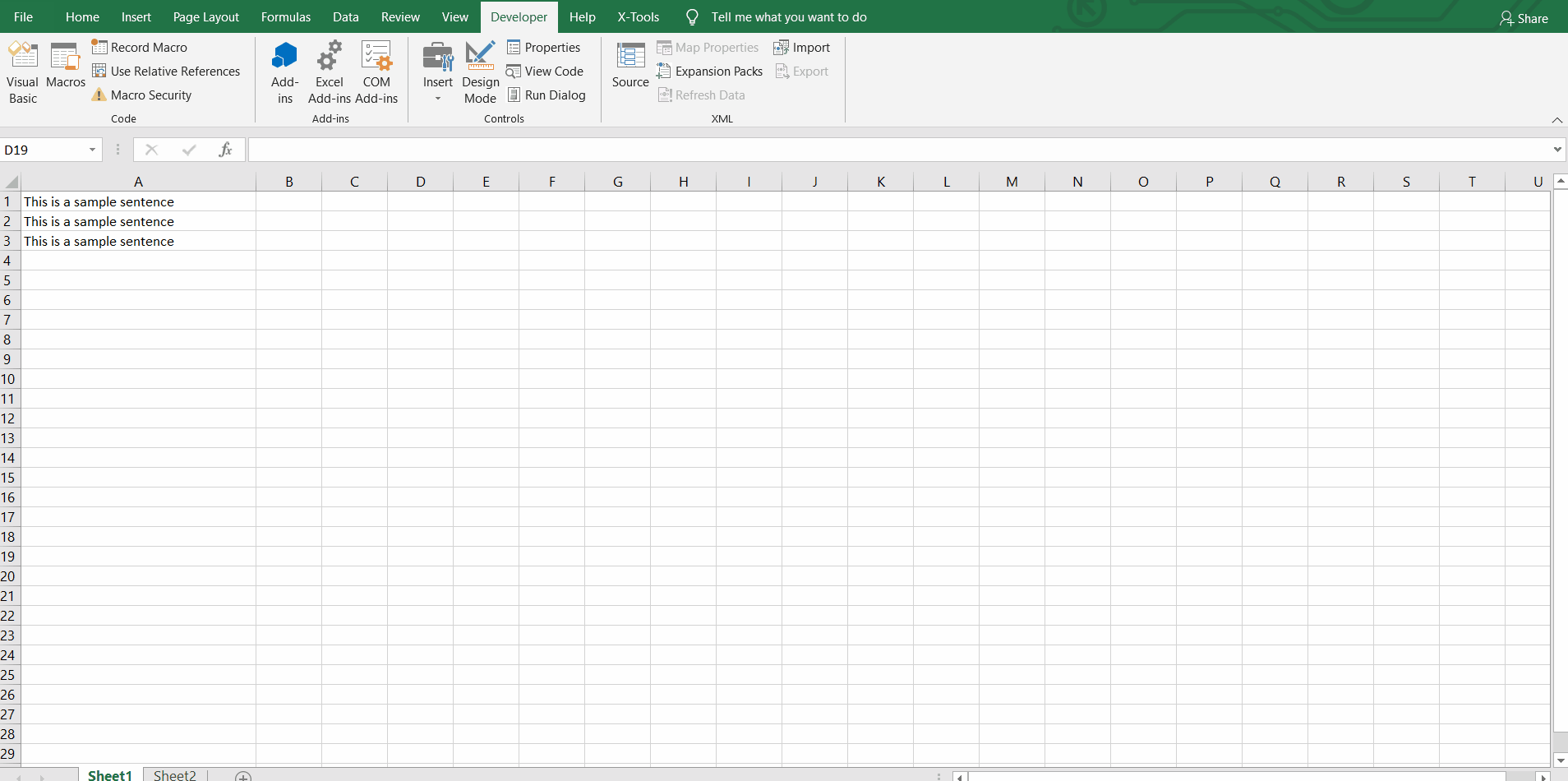The width and height of the screenshot is (1568, 781).
Task: Toggle Run Dialog mode
Action: pos(547,95)
